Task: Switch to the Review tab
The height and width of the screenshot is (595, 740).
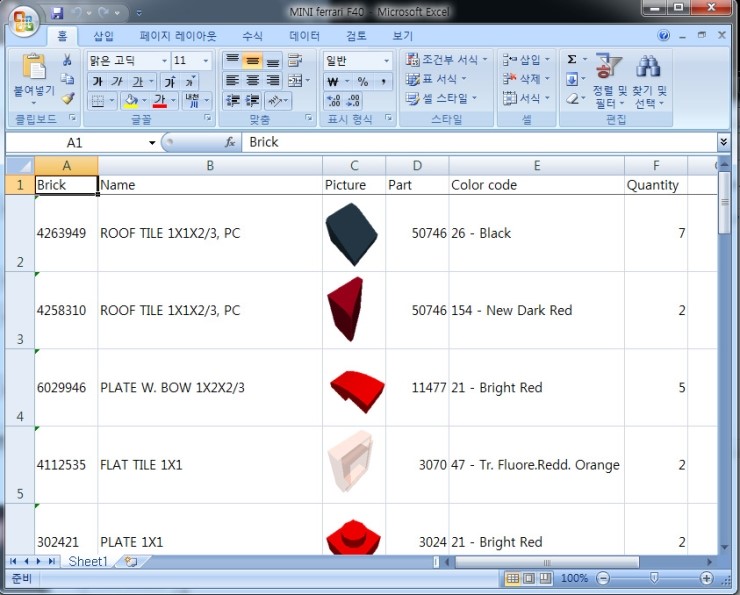Action: pos(356,36)
